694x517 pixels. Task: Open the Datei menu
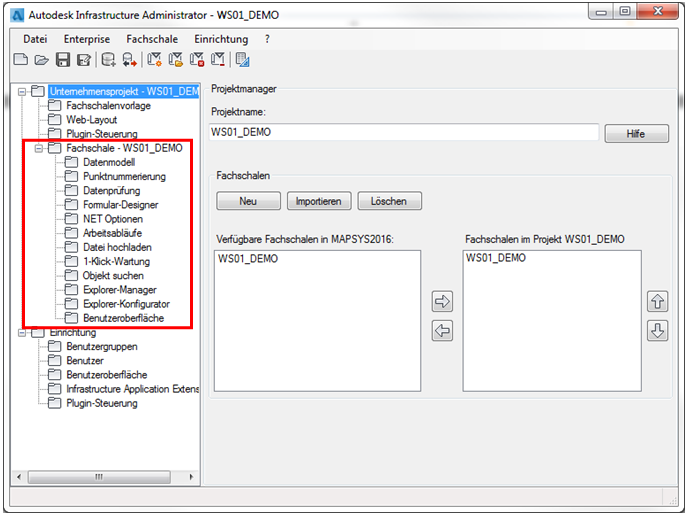click(x=35, y=39)
